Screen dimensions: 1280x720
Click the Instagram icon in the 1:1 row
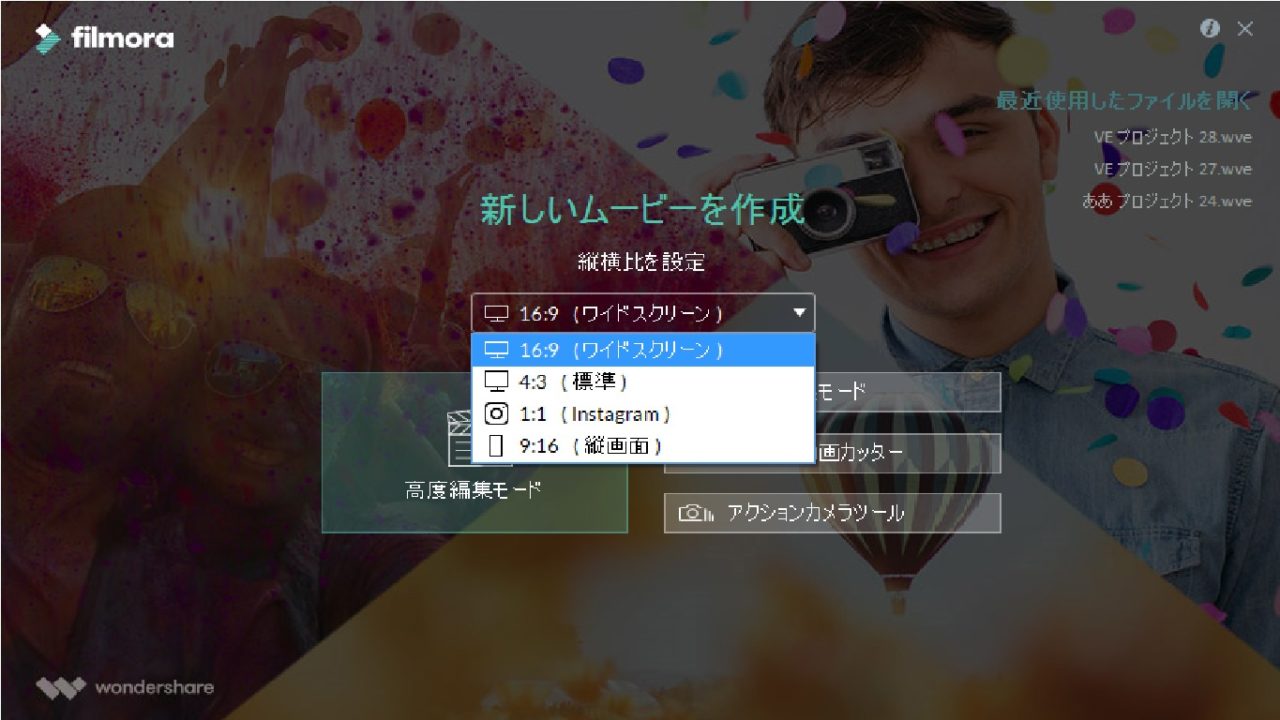tap(496, 414)
